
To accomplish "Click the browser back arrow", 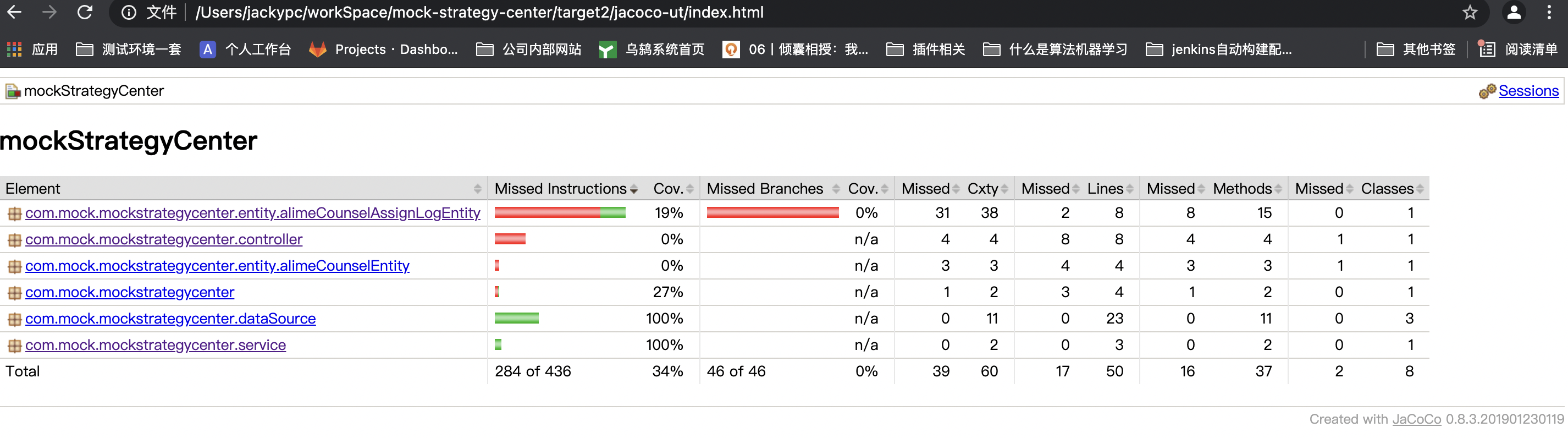I will pos(14,12).
